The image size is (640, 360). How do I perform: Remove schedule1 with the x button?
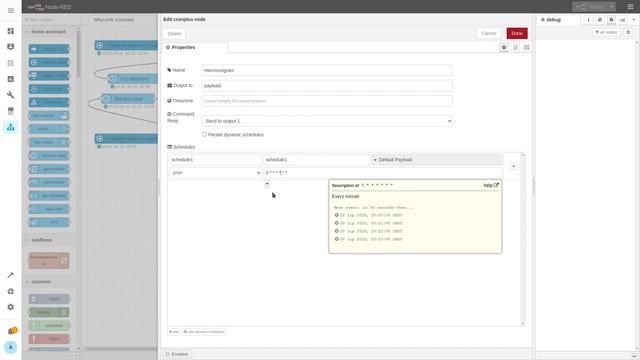click(513, 166)
